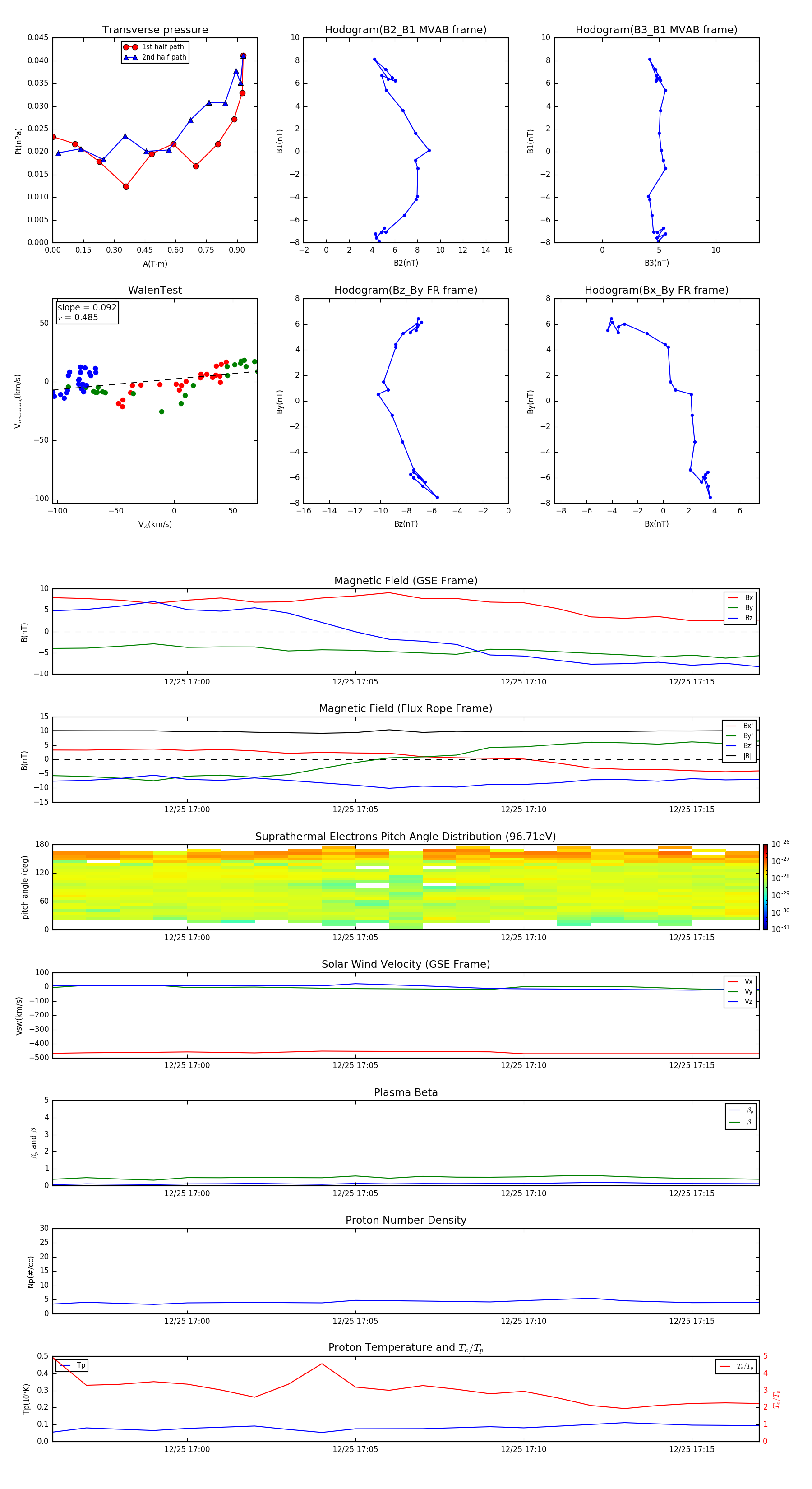
Task: Click the 'Transverse pressure' plot title
Action: tap(155, 30)
